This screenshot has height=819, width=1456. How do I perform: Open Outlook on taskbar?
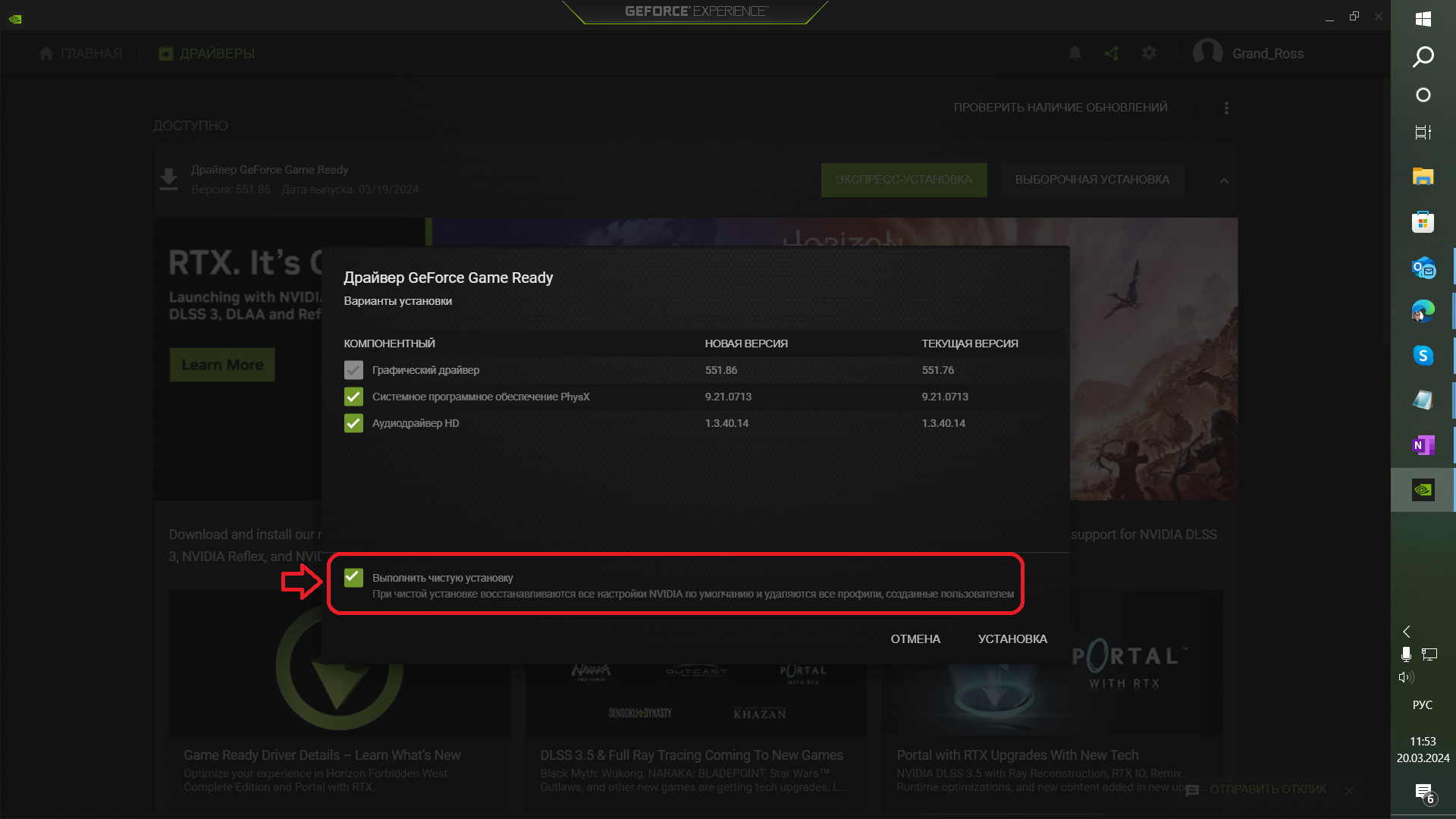(1423, 267)
